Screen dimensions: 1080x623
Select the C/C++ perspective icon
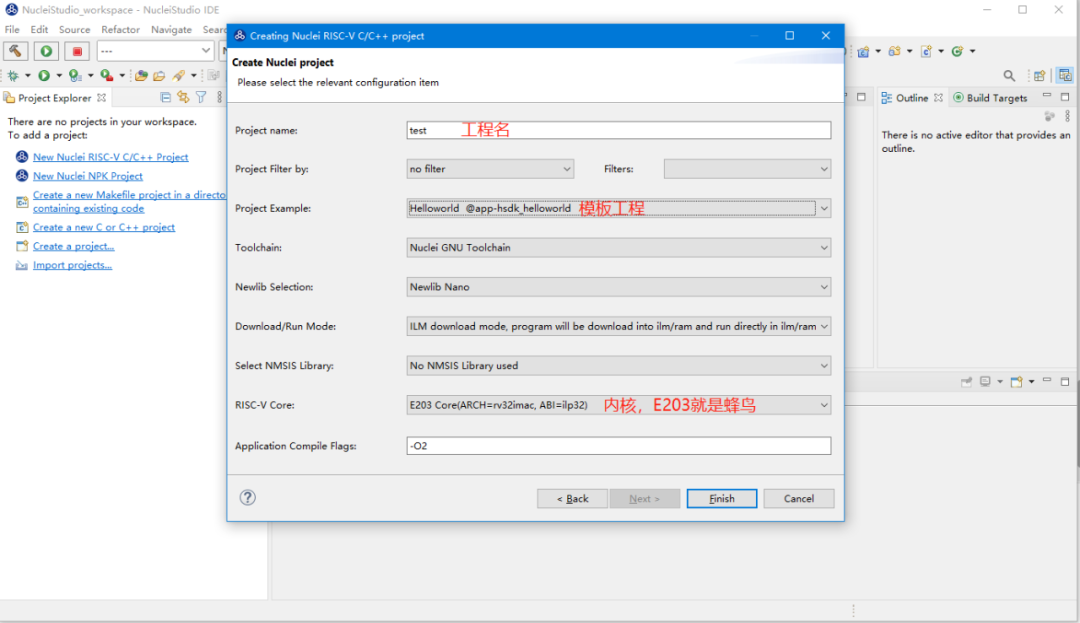[1065, 76]
